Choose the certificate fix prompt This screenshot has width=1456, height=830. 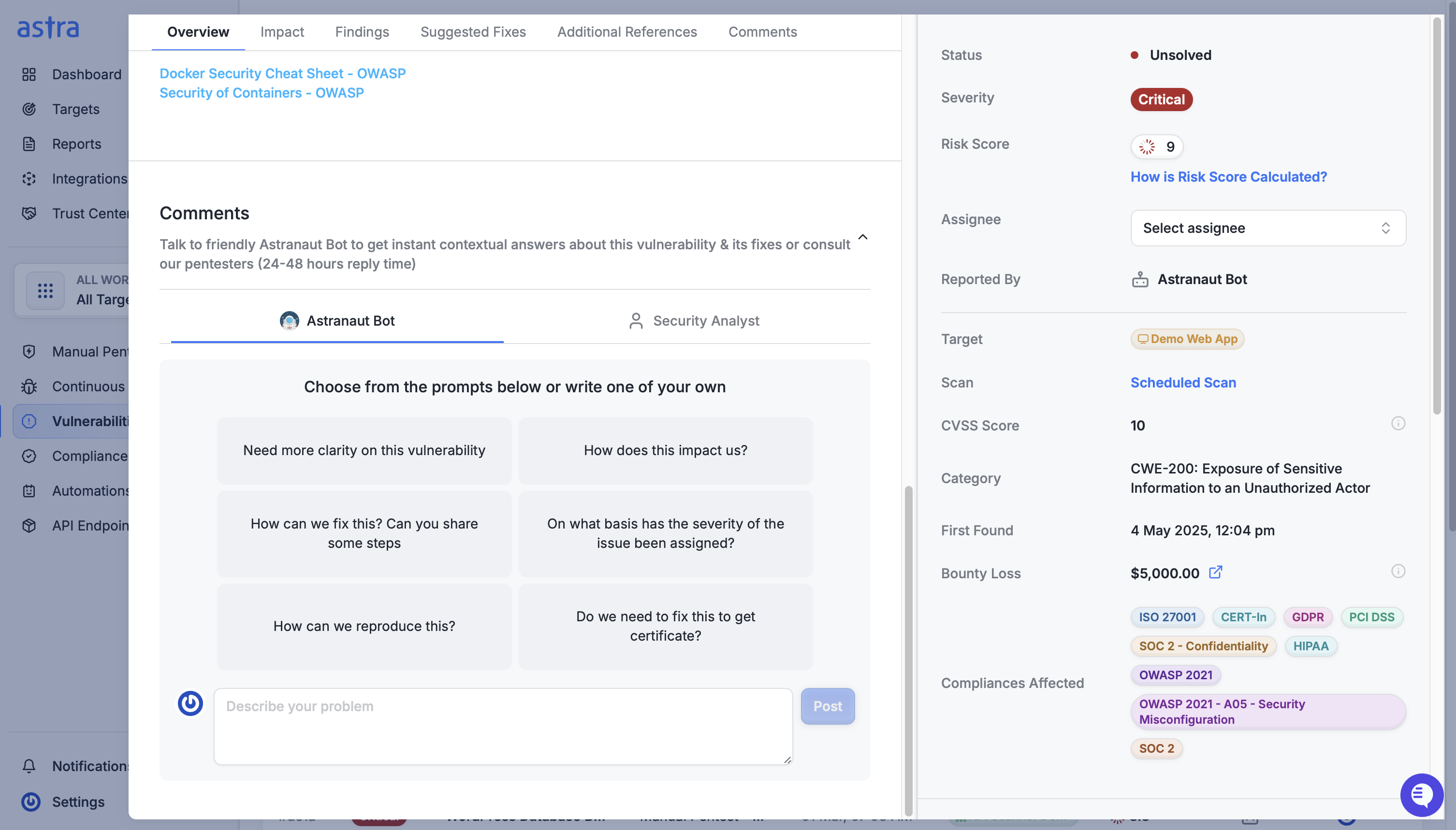click(x=665, y=626)
